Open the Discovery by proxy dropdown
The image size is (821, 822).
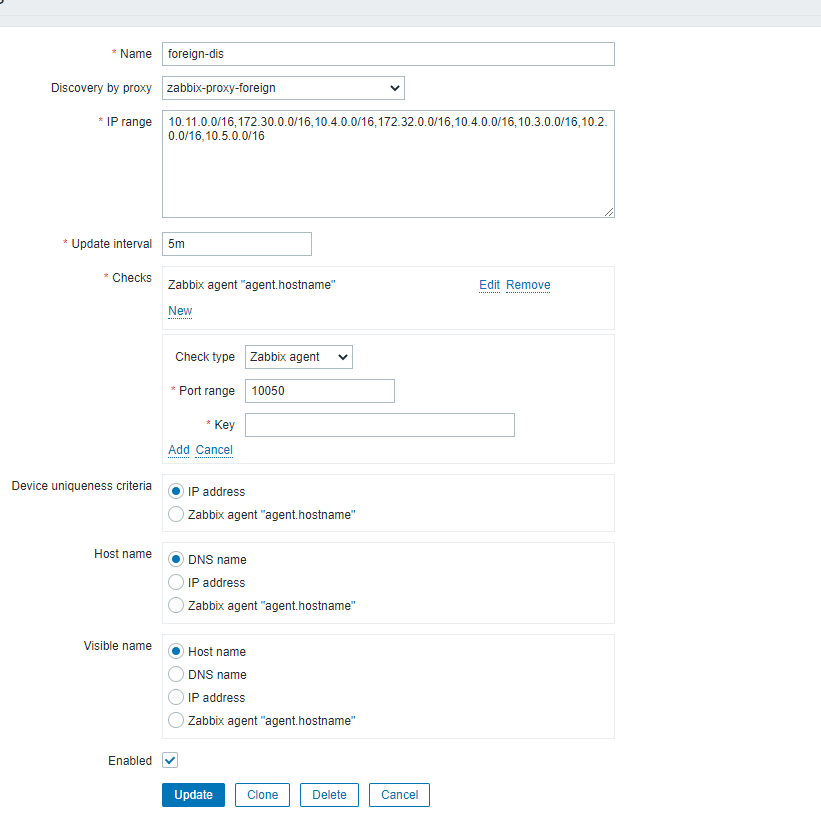283,88
